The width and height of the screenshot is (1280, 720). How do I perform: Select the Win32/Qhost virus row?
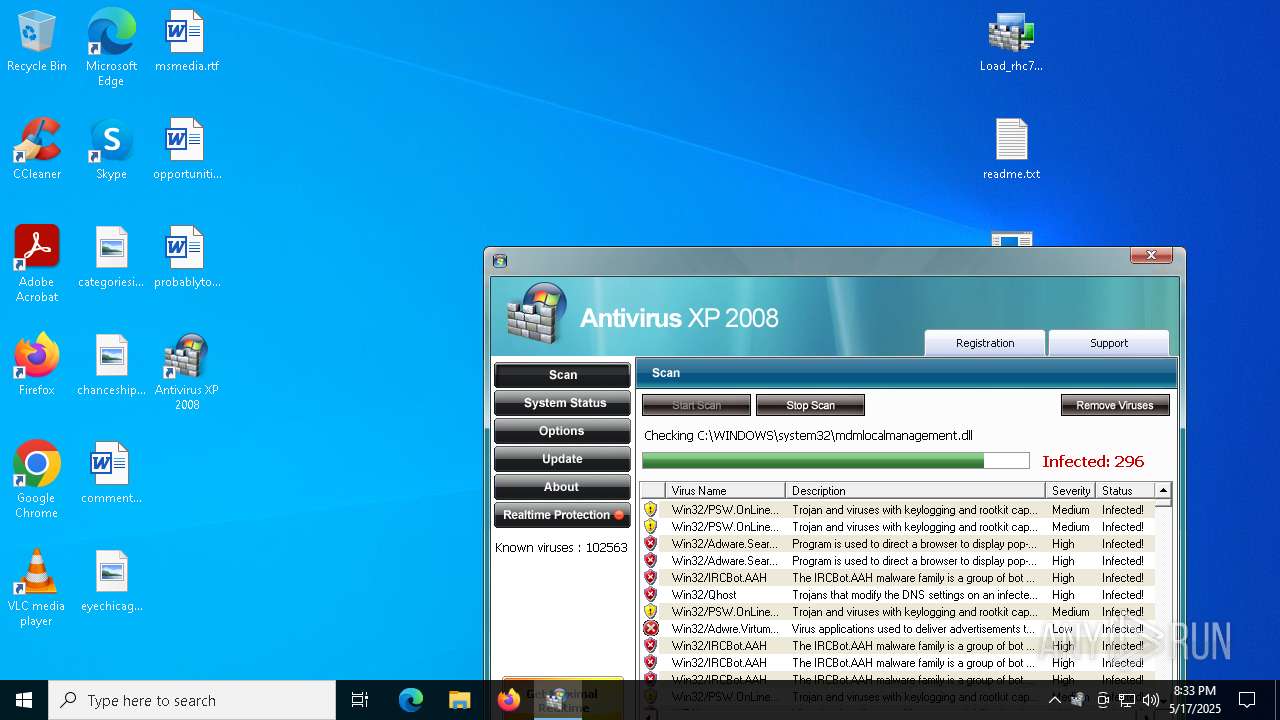(897, 595)
